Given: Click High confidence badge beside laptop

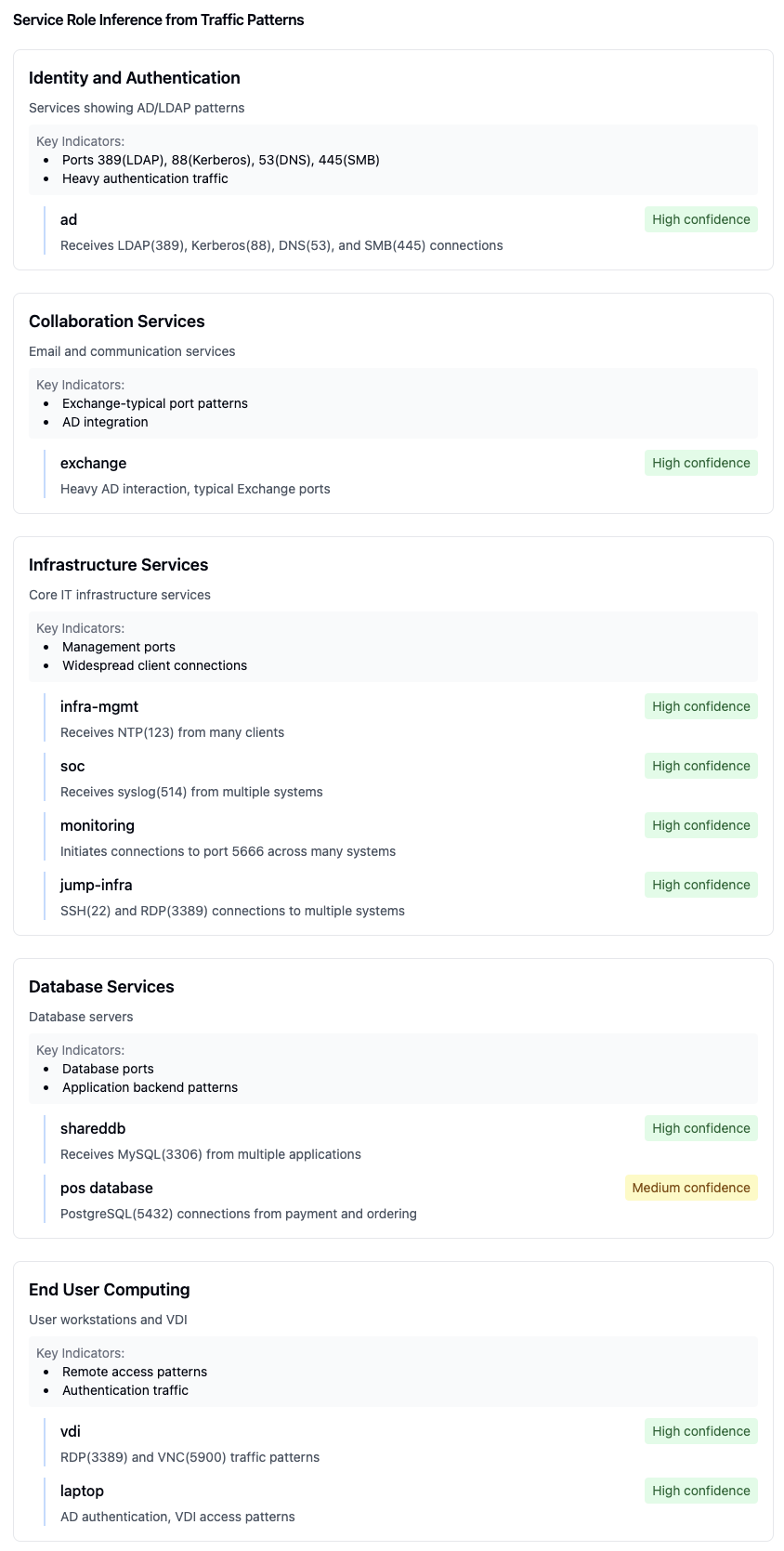Looking at the screenshot, I should (x=700, y=1491).
